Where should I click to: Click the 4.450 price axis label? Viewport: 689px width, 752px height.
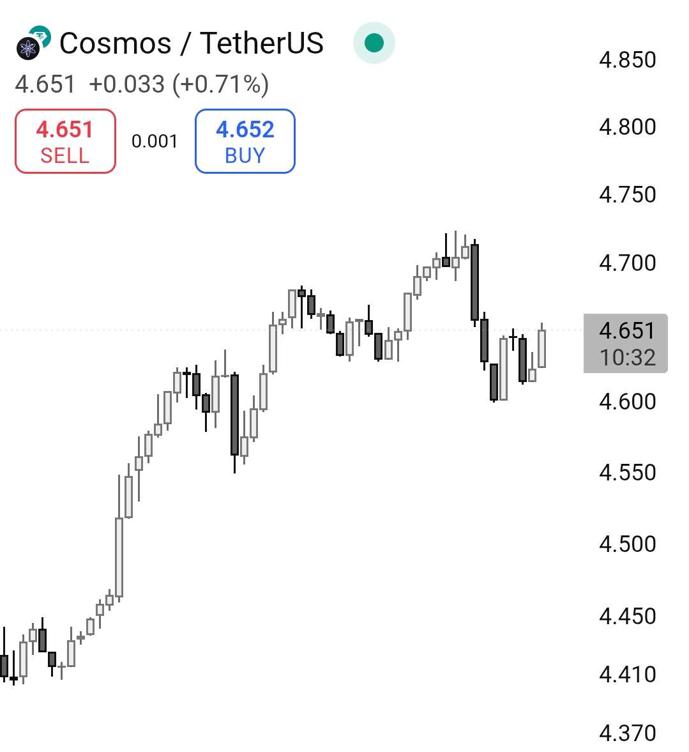pyautogui.click(x=627, y=616)
